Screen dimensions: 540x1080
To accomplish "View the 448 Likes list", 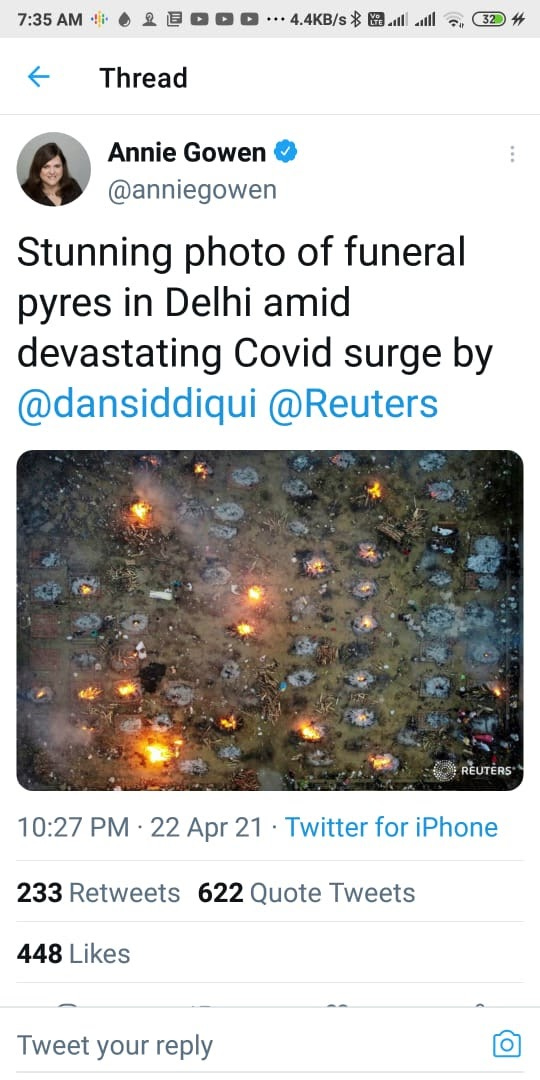I will [x=73, y=954].
